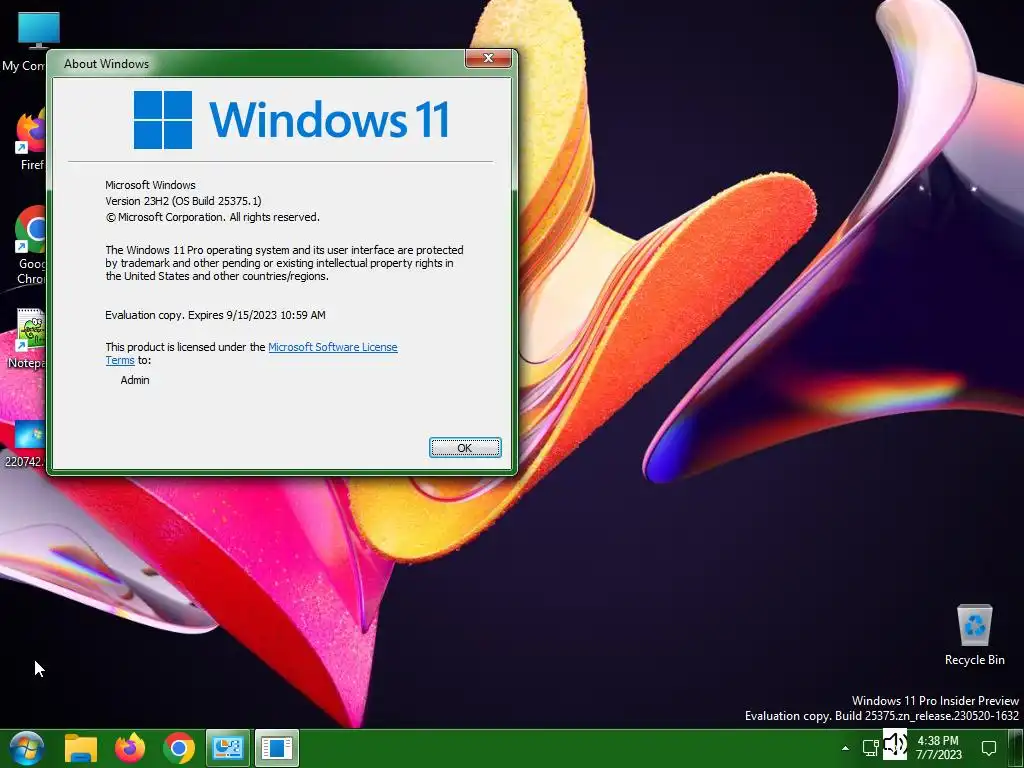Image resolution: width=1024 pixels, height=768 pixels.
Task: Launch File Explorer from the taskbar
Action: click(81, 748)
